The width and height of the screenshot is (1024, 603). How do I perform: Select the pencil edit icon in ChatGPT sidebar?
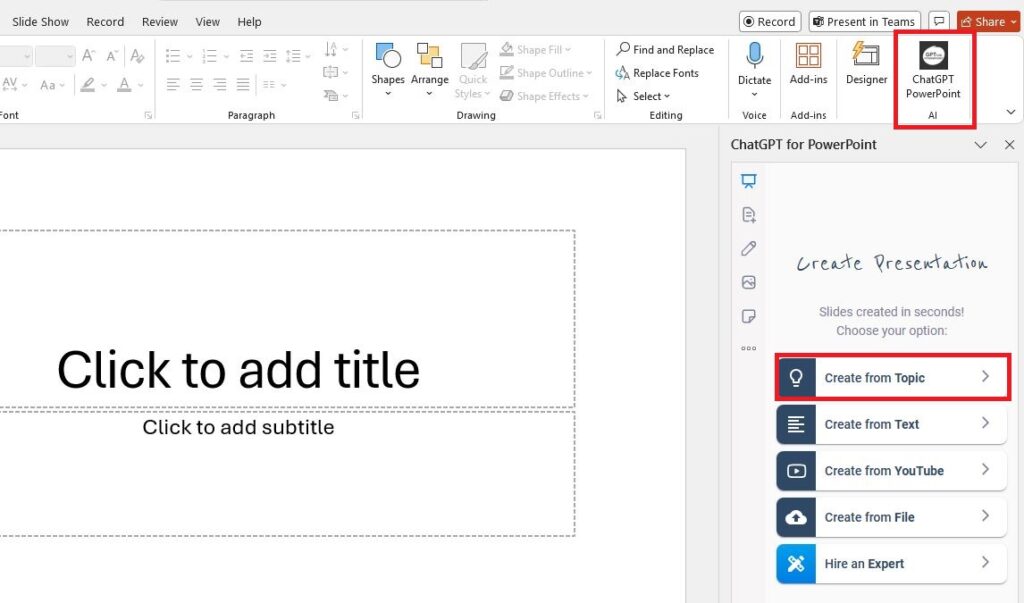pos(748,248)
